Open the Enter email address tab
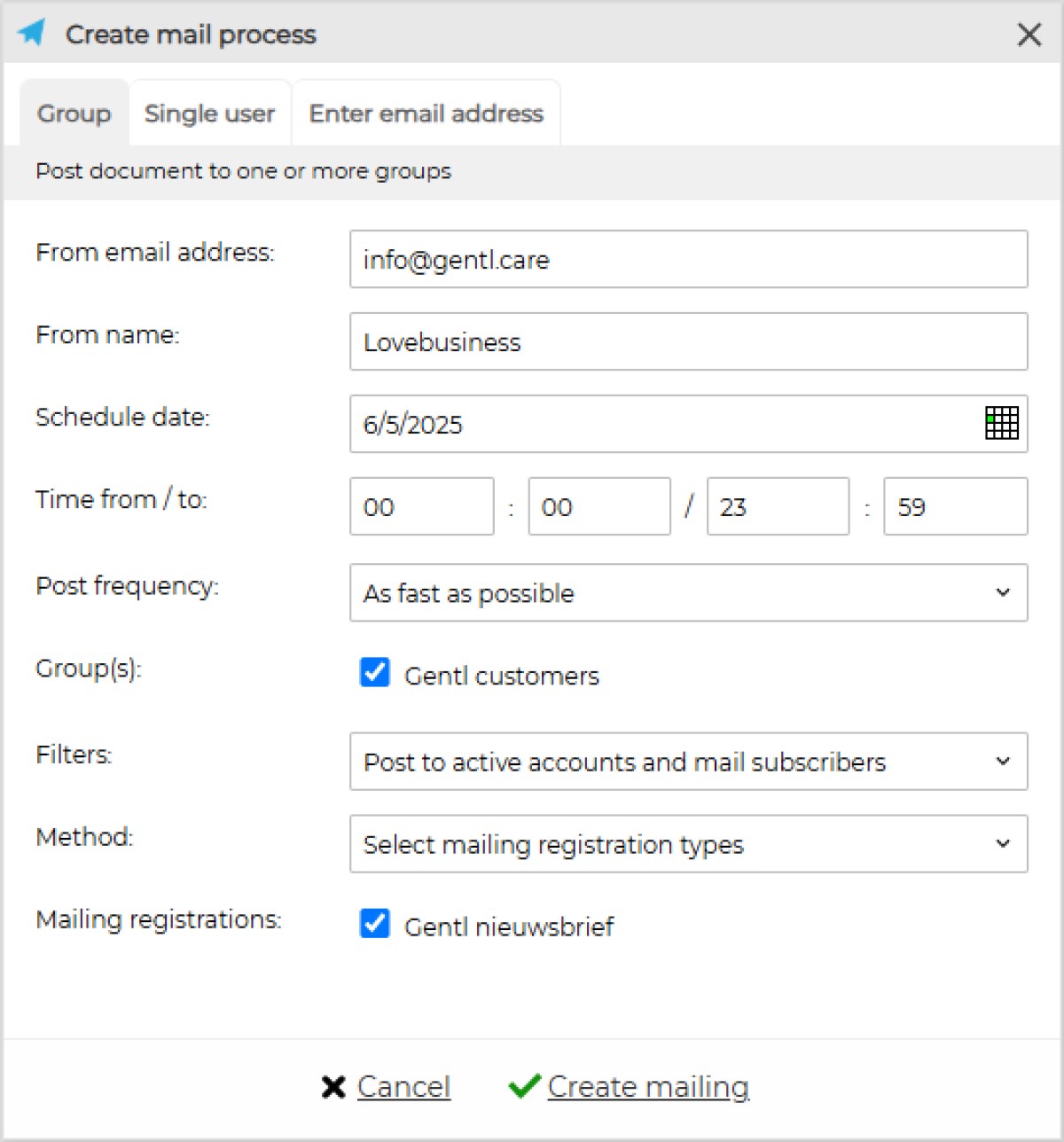This screenshot has width=1064, height=1142. 426,113
